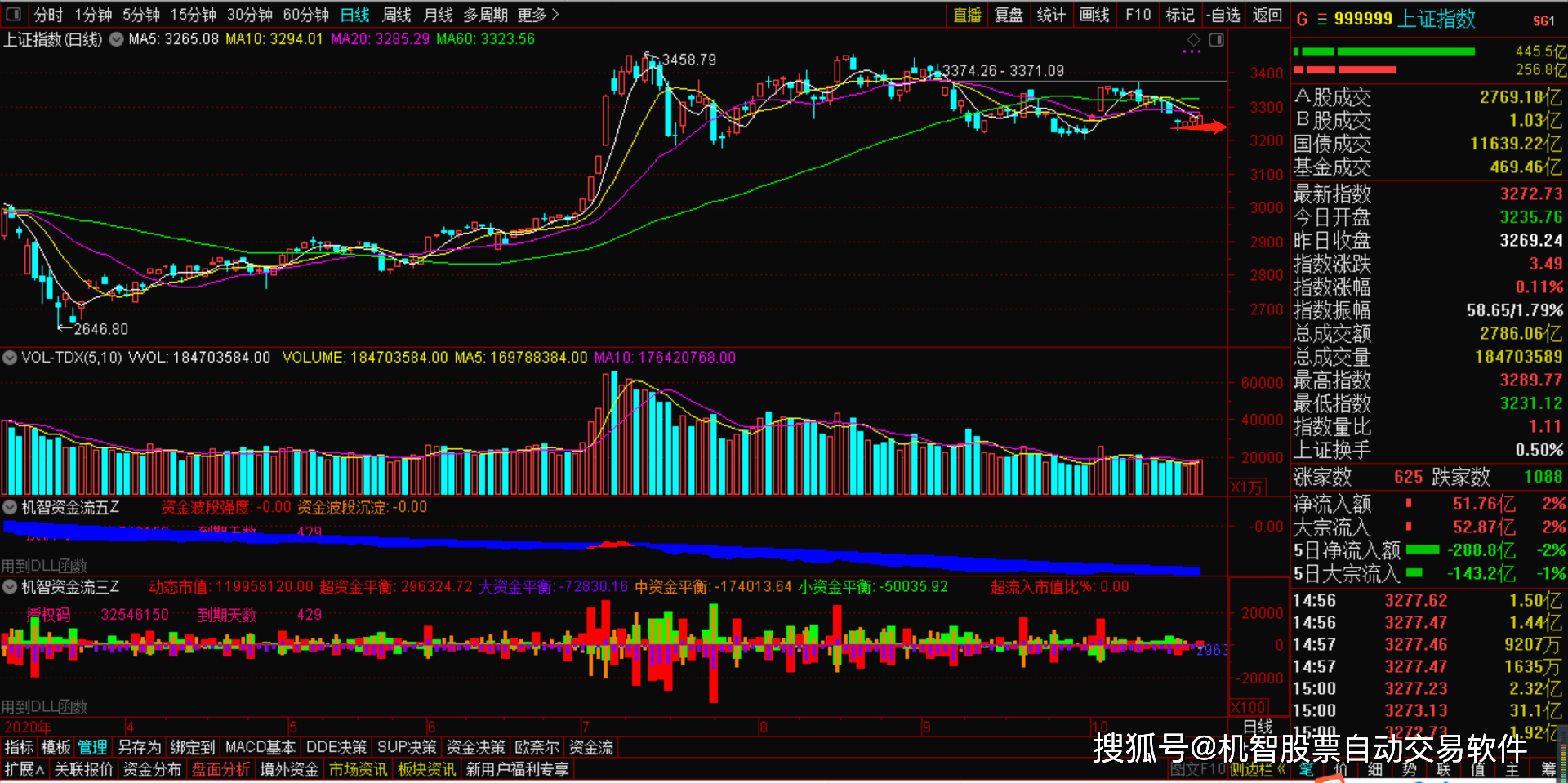Collapse the 机智资金流三Z indicator panel
Image resolution: width=1568 pixels, height=783 pixels.
(x=10, y=586)
